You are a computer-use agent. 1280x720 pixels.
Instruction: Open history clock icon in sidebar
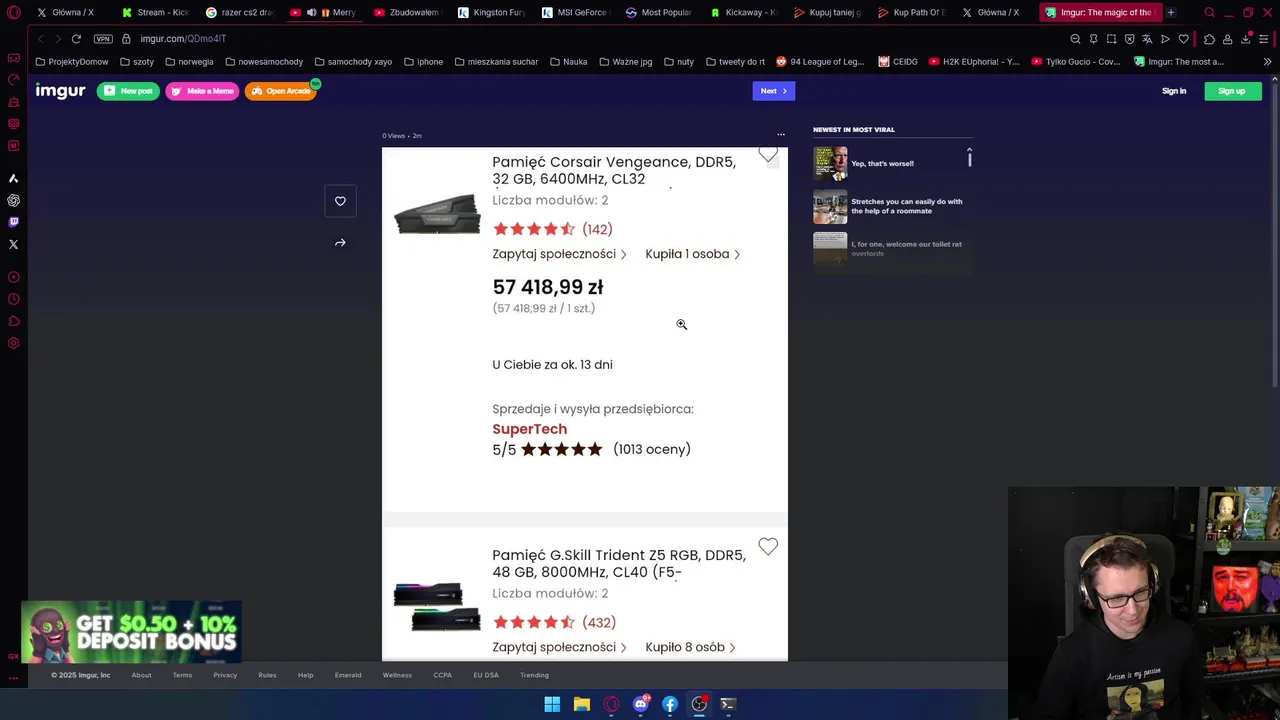click(13, 299)
